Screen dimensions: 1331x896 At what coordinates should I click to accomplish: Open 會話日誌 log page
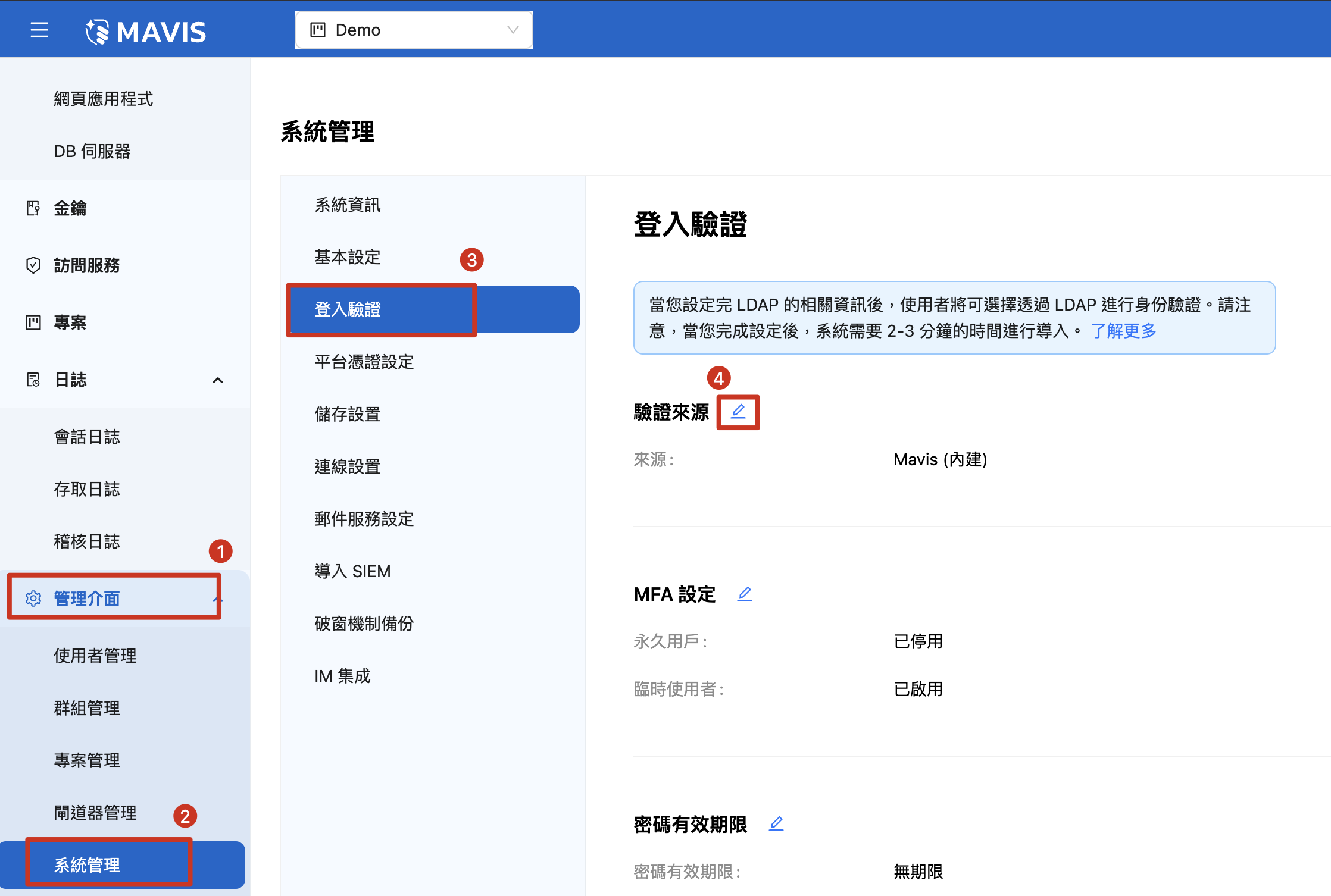[87, 437]
